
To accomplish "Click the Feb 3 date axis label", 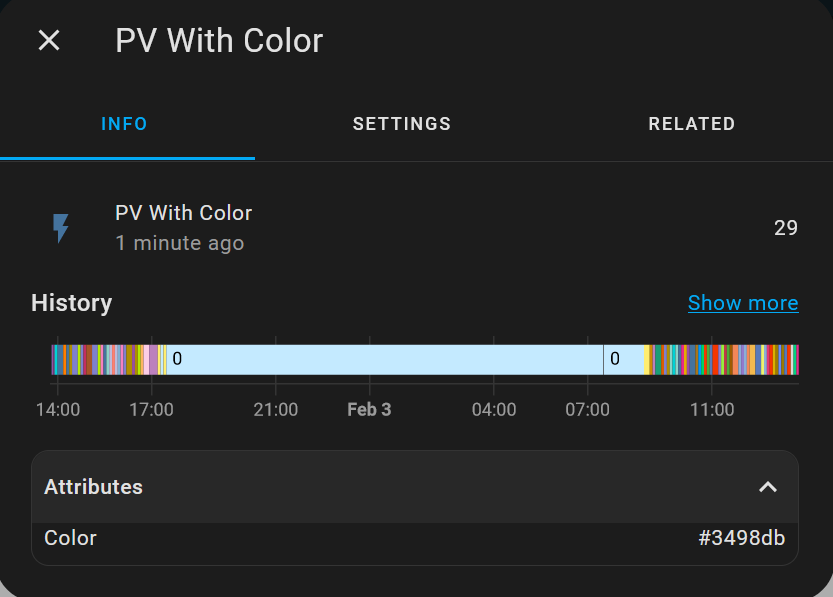I will (369, 410).
